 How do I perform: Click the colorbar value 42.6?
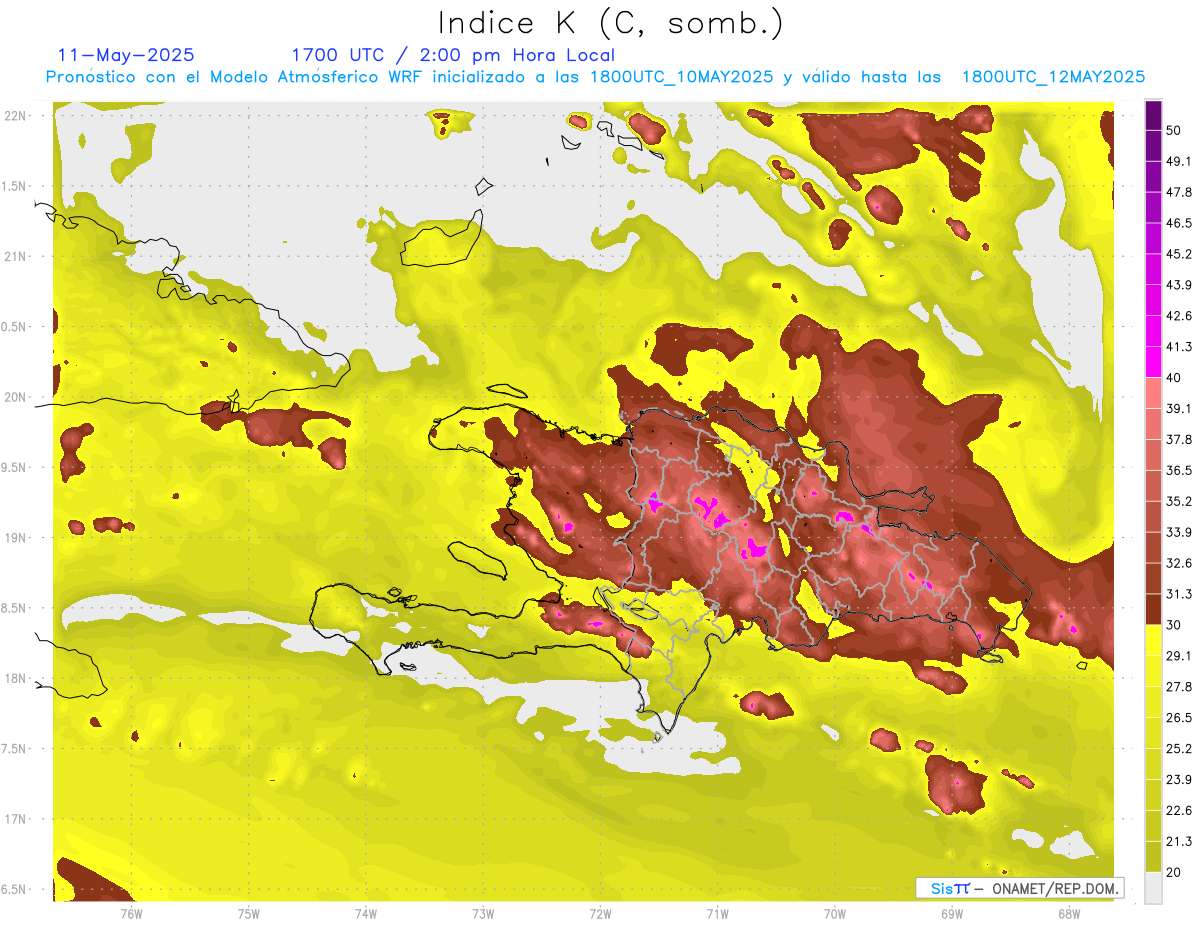(1179, 316)
